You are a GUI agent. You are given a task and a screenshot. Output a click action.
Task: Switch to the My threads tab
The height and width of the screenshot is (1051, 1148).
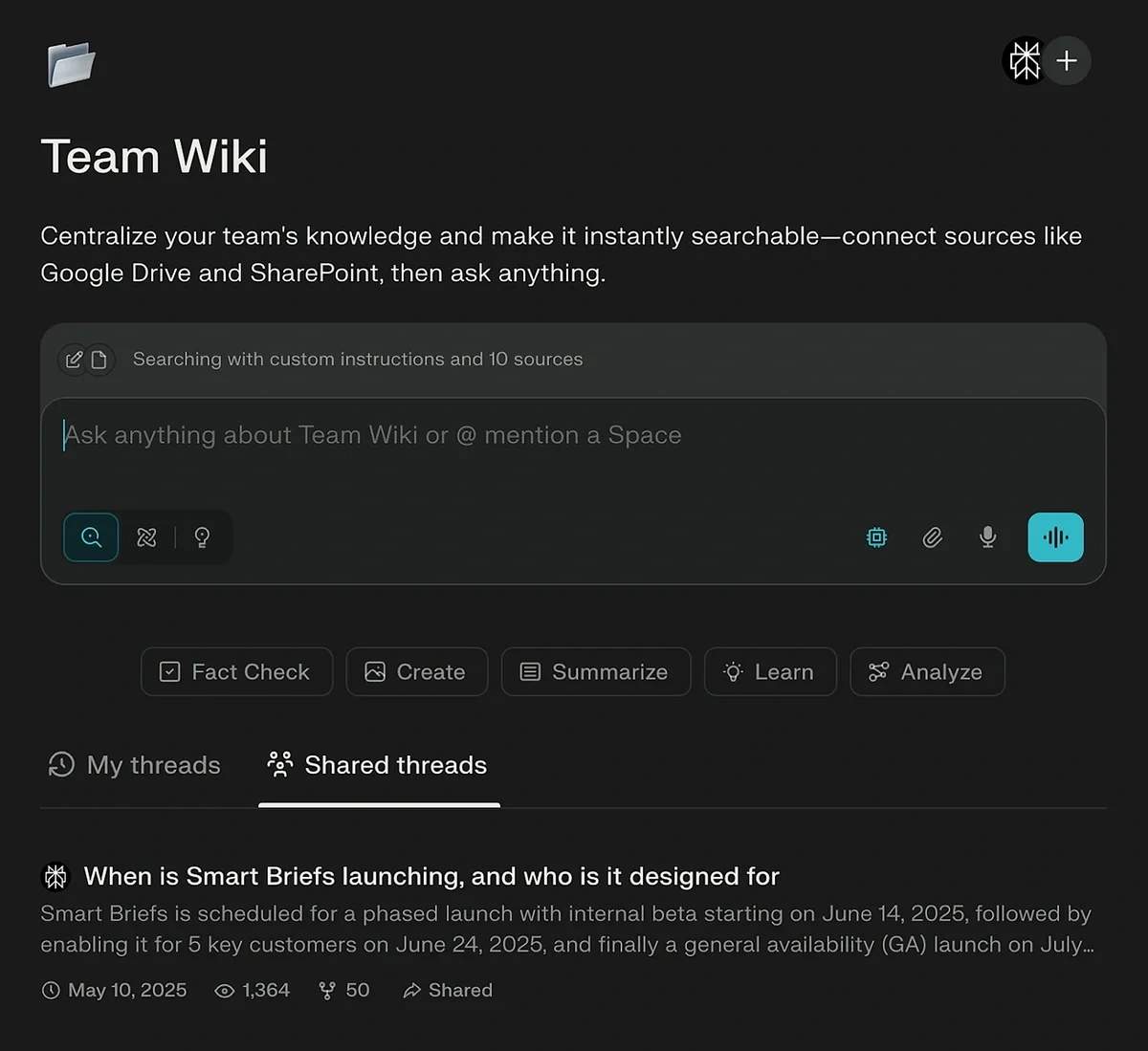[x=135, y=765]
